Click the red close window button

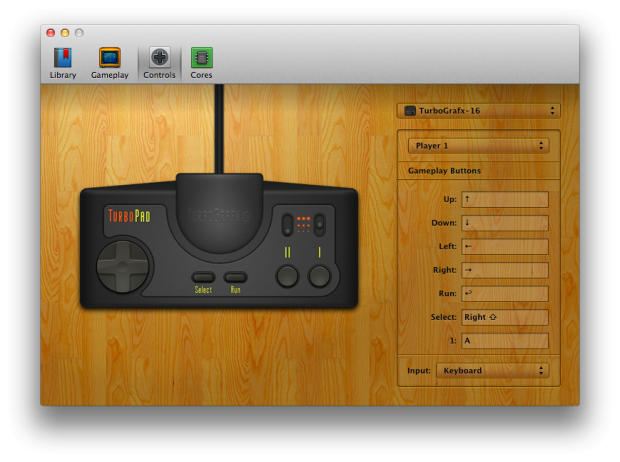pyautogui.click(x=51, y=33)
